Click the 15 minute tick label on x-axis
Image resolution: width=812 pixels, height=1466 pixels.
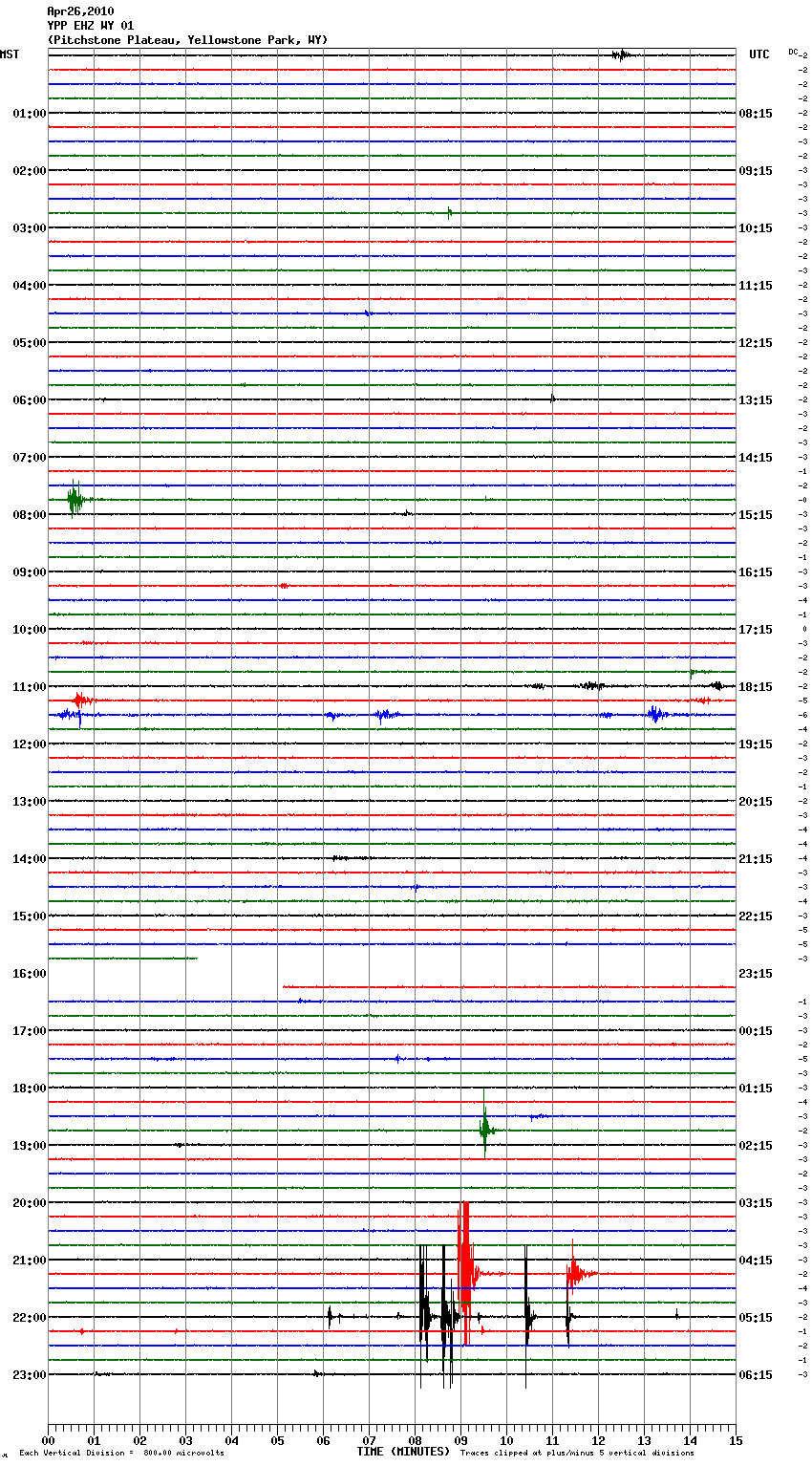point(736,1441)
